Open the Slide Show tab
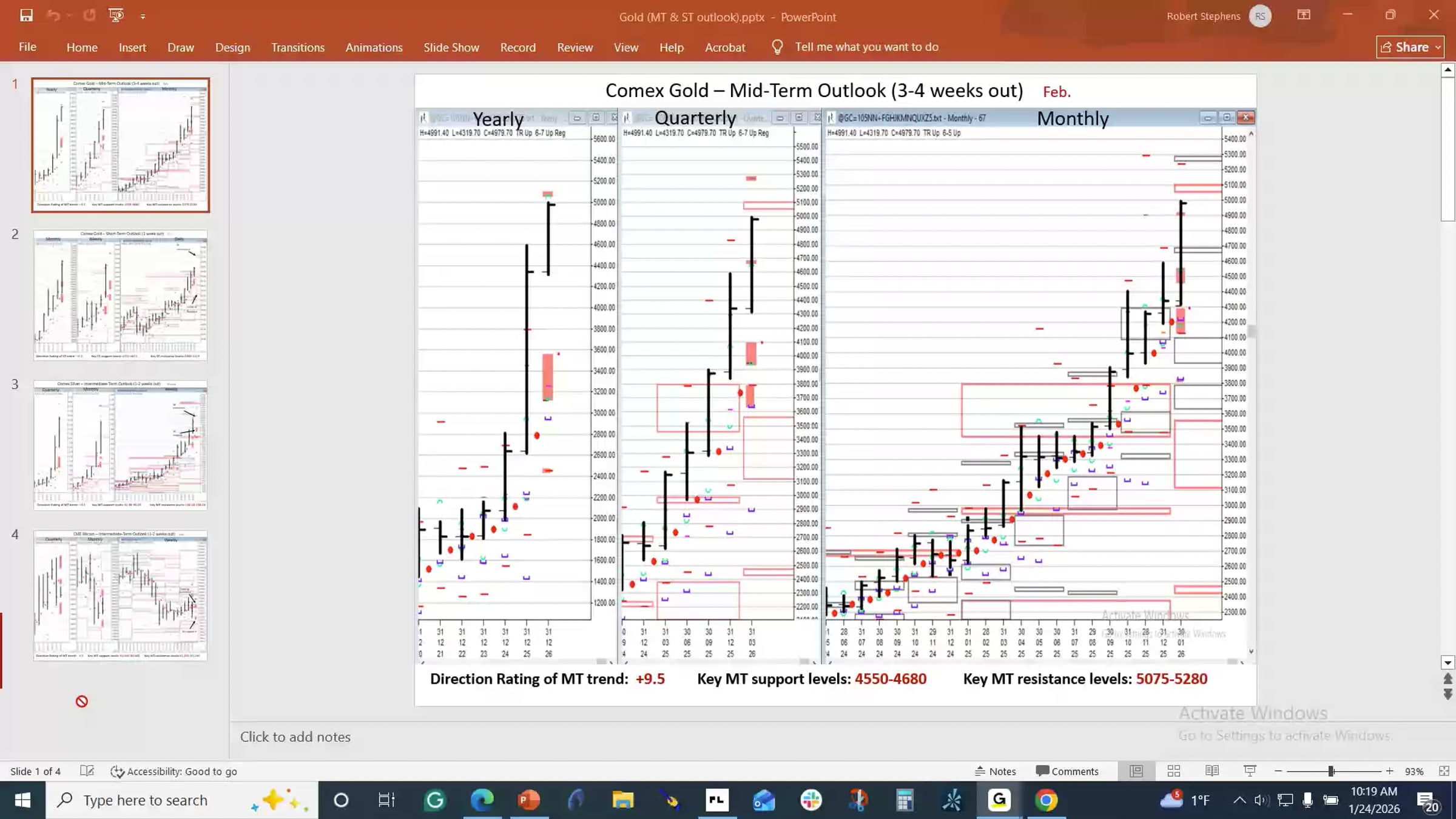Image resolution: width=1456 pixels, height=819 pixels. [451, 47]
